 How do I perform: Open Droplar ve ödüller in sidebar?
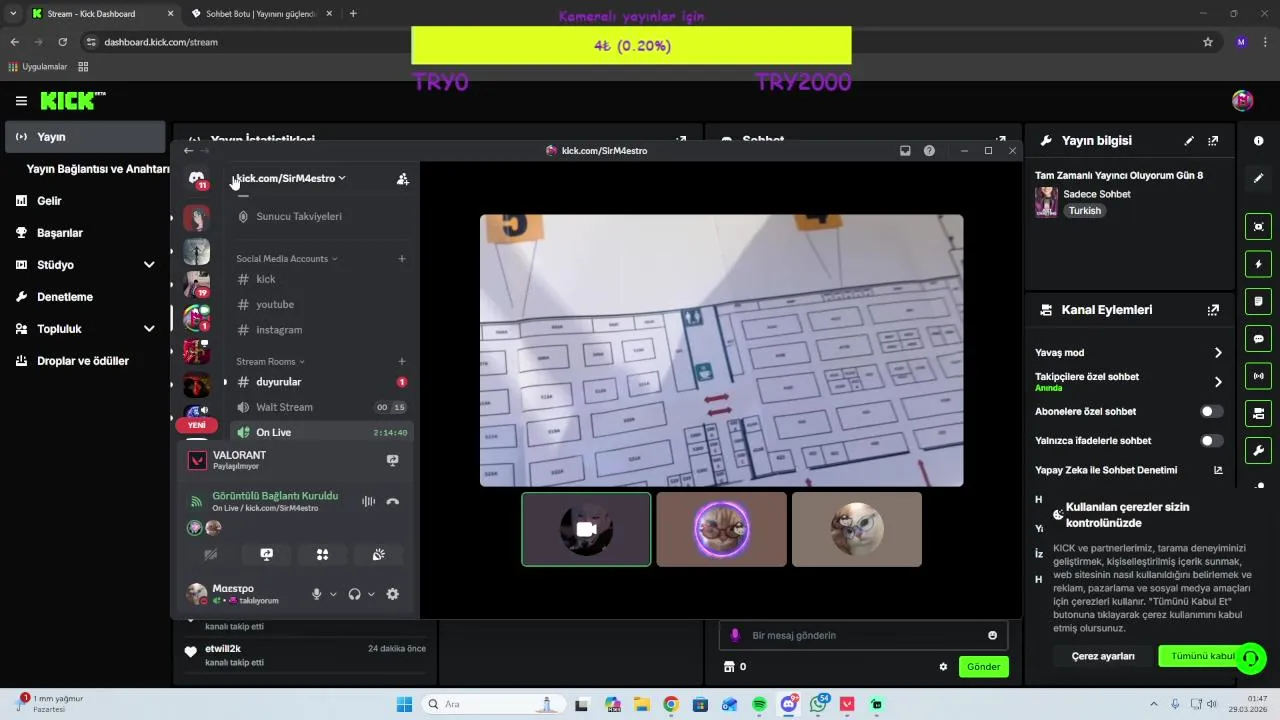[x=85, y=361]
